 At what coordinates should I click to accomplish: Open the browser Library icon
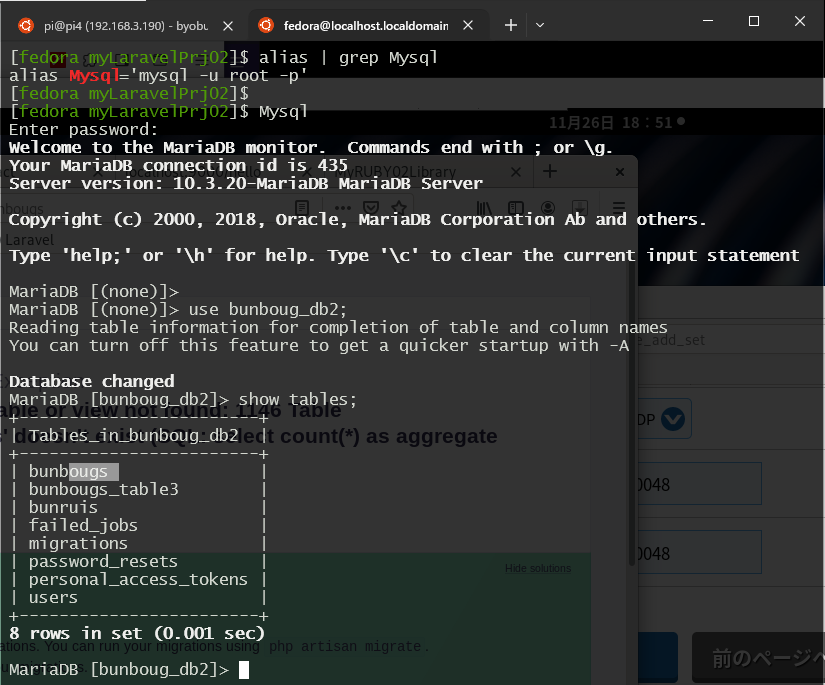tap(484, 207)
